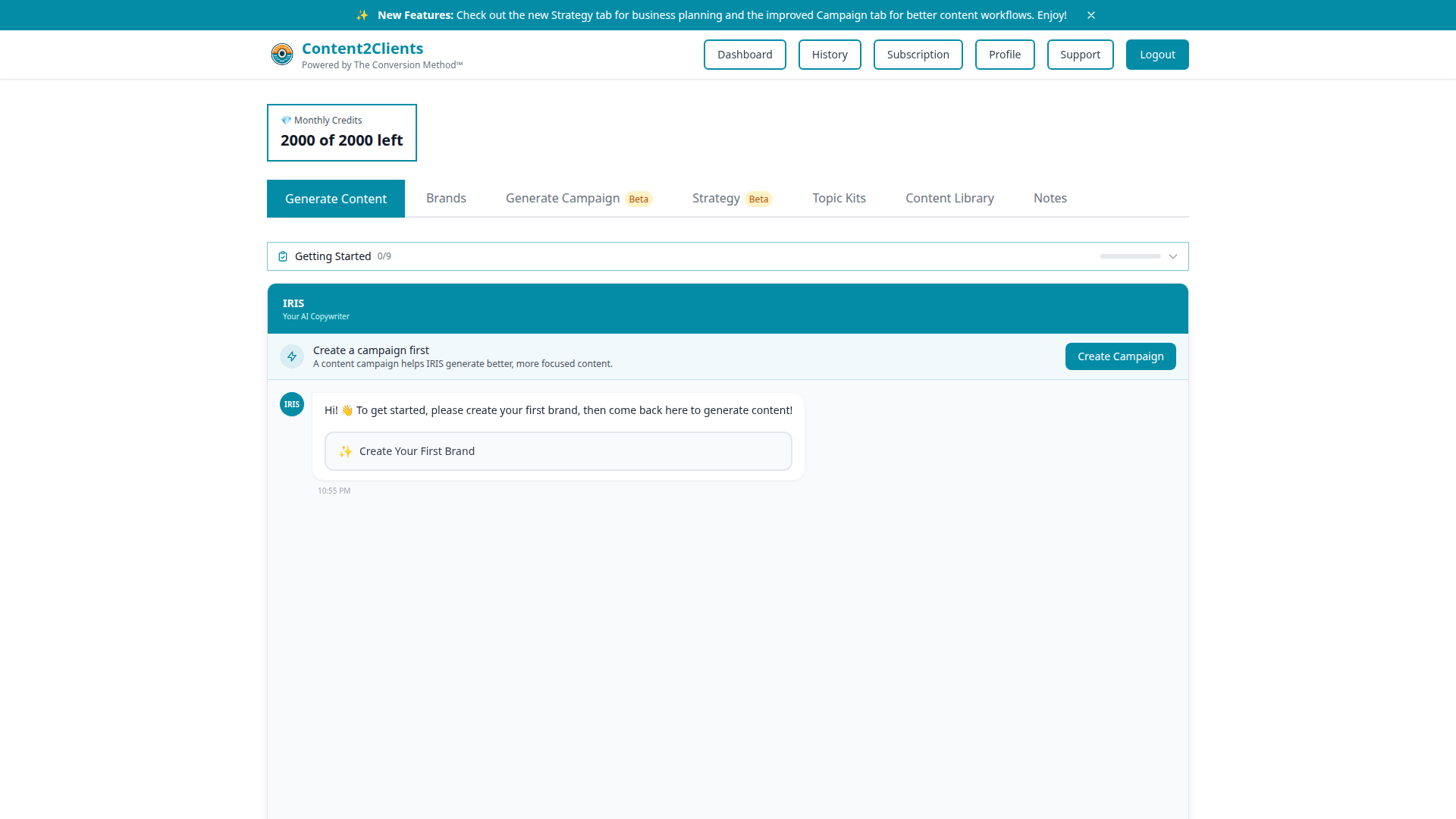Click the IRIS avatar in the chat message
1456x819 pixels.
pyautogui.click(x=292, y=404)
